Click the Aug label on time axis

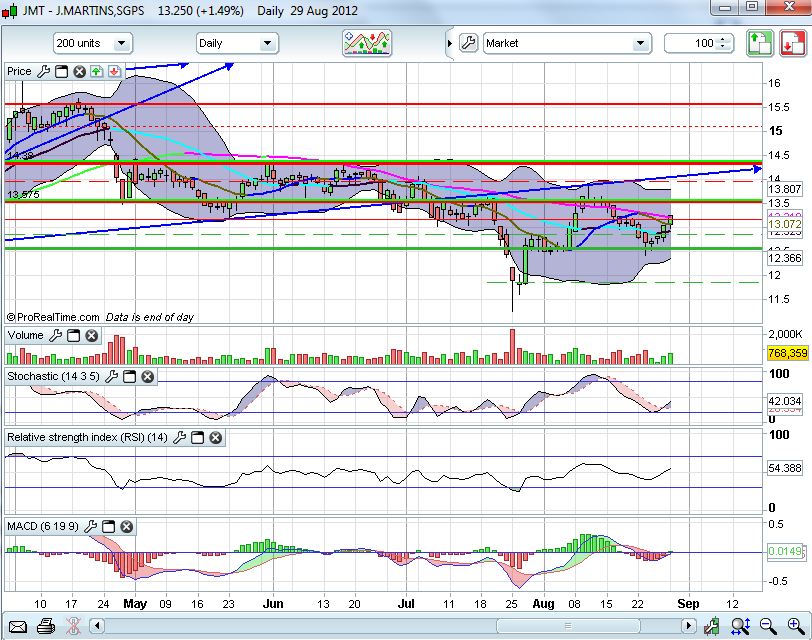point(544,604)
